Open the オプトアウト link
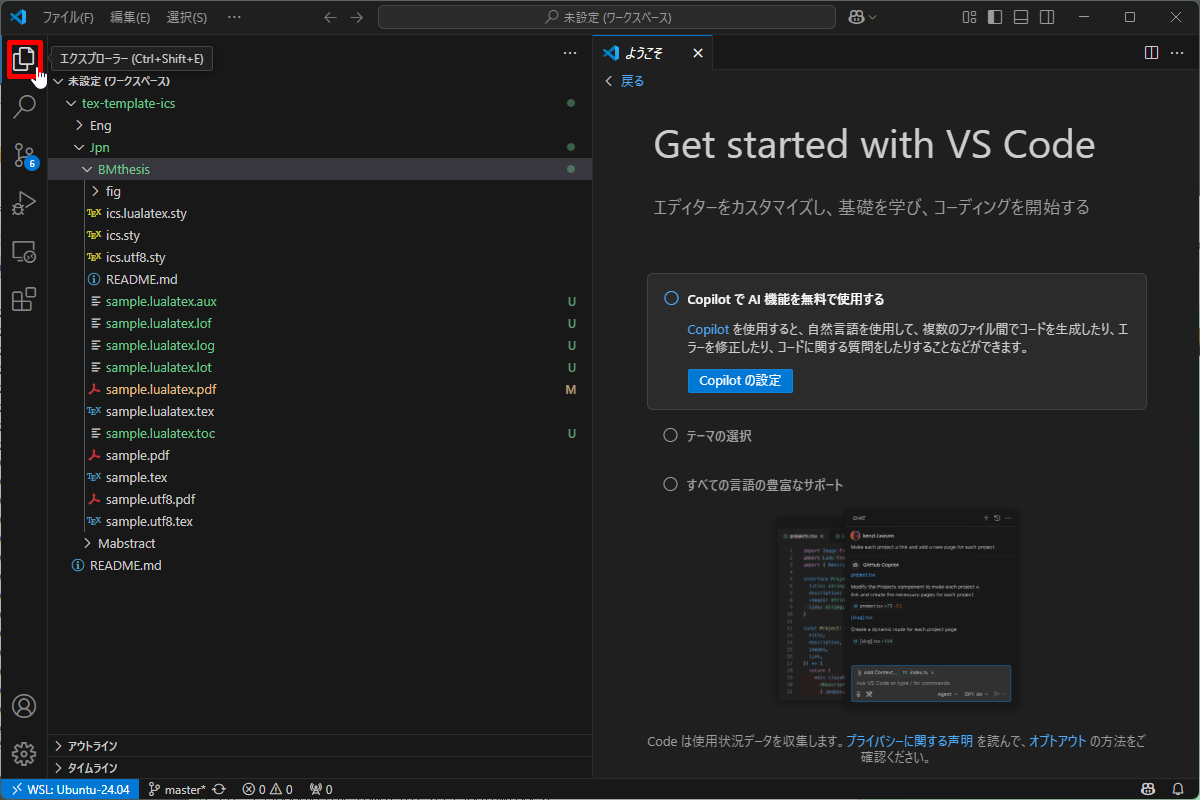This screenshot has height=800, width=1200. click(x=1057, y=741)
